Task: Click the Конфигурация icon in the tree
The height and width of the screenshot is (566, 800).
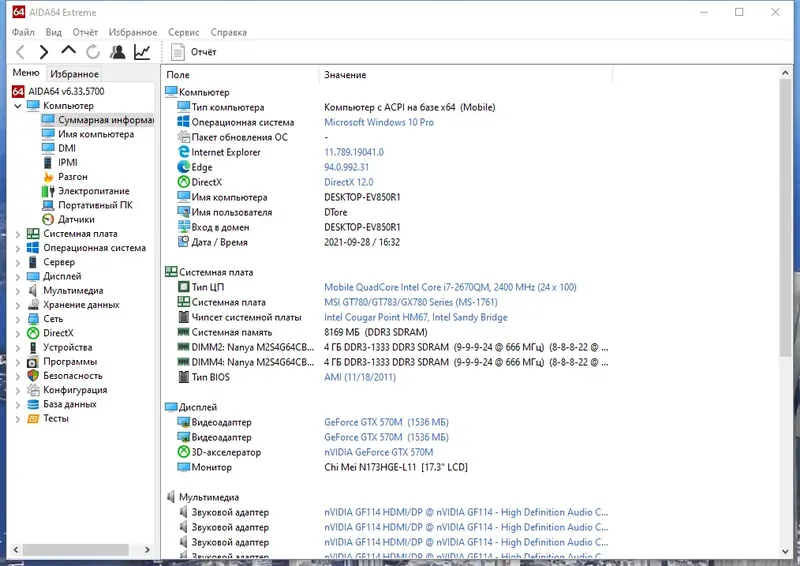Action: (33, 390)
